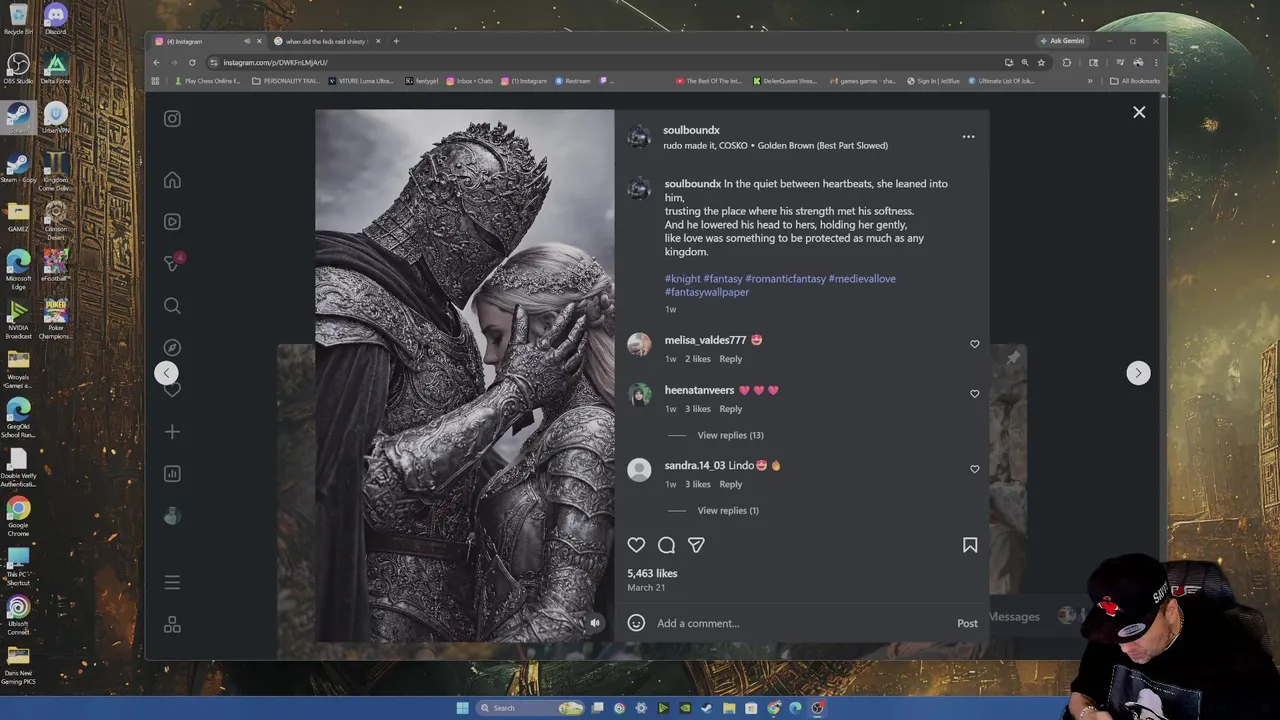Open the audio link Golden Brown (Best Part Slowed)
This screenshot has height=720, width=1280.
pos(823,146)
